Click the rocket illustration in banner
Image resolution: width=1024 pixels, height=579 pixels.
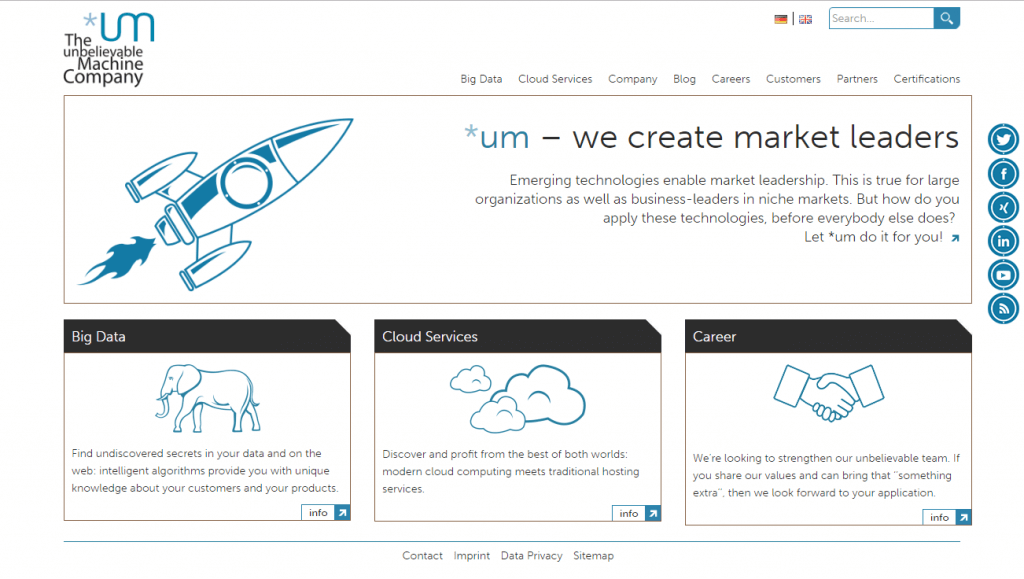tap(216, 204)
